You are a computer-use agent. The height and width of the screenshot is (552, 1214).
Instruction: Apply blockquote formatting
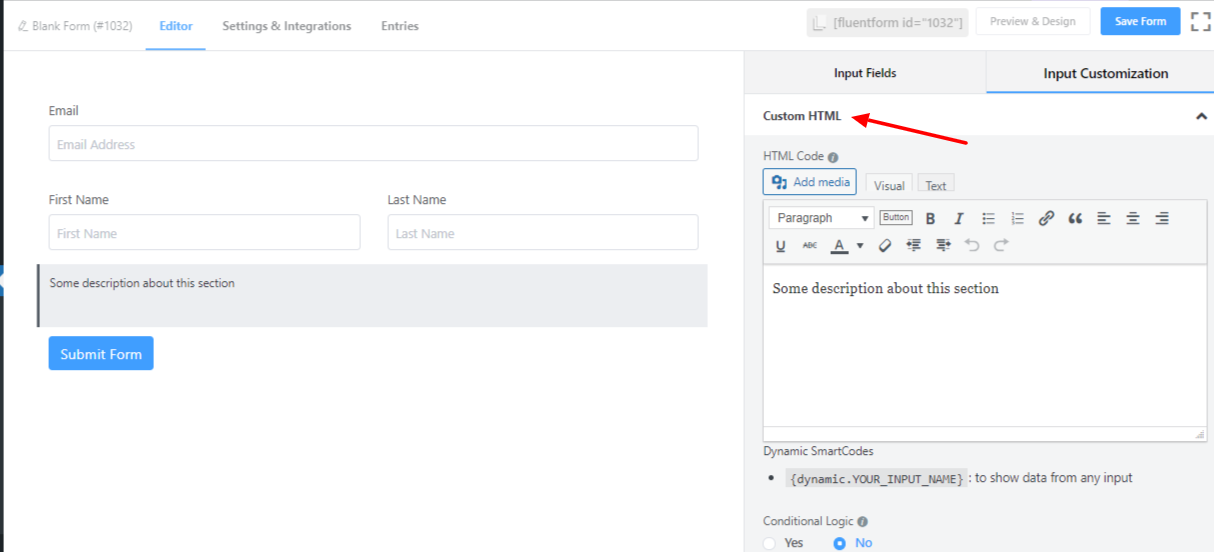(1075, 218)
